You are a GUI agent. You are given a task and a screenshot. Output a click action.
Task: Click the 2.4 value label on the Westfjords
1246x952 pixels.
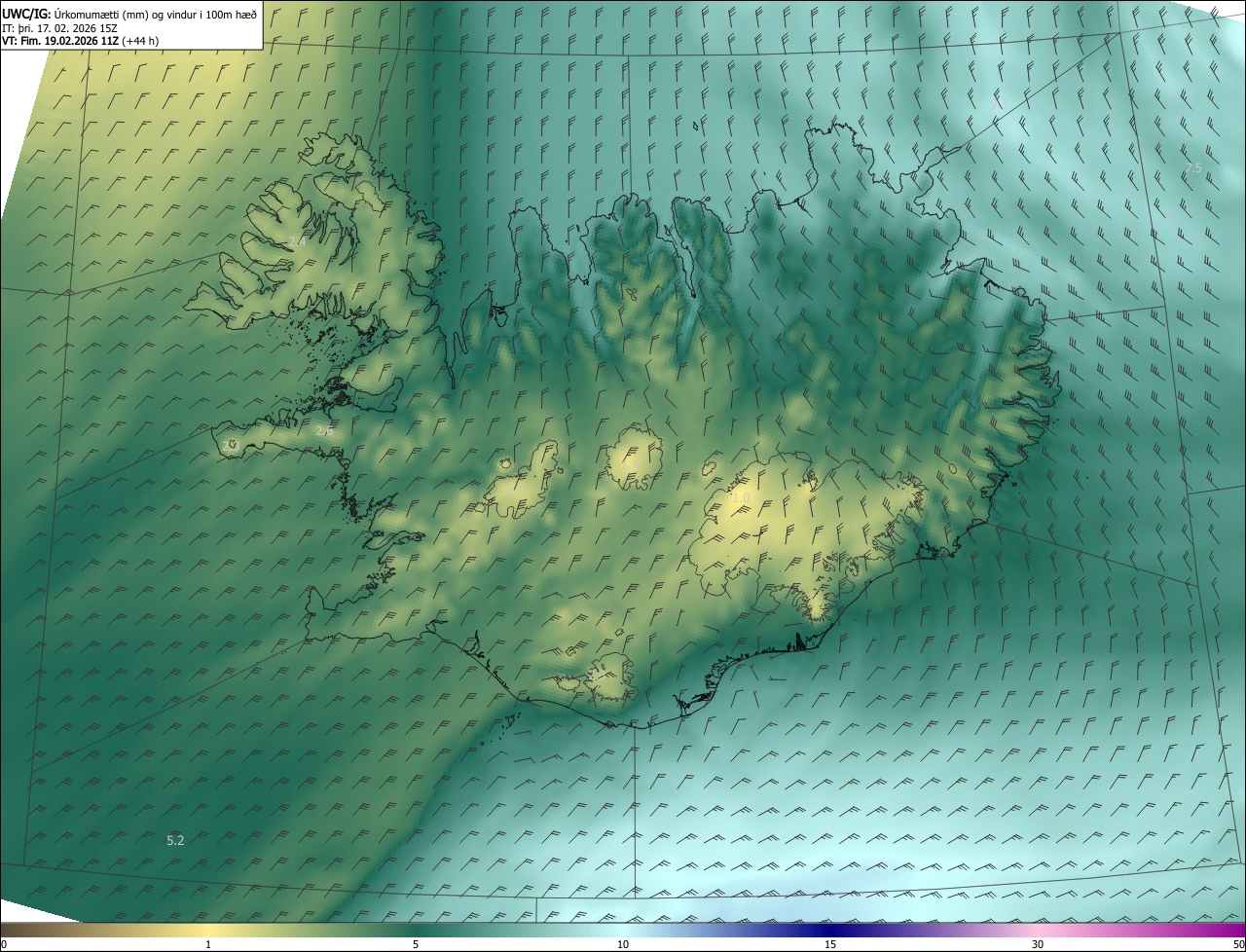click(297, 241)
